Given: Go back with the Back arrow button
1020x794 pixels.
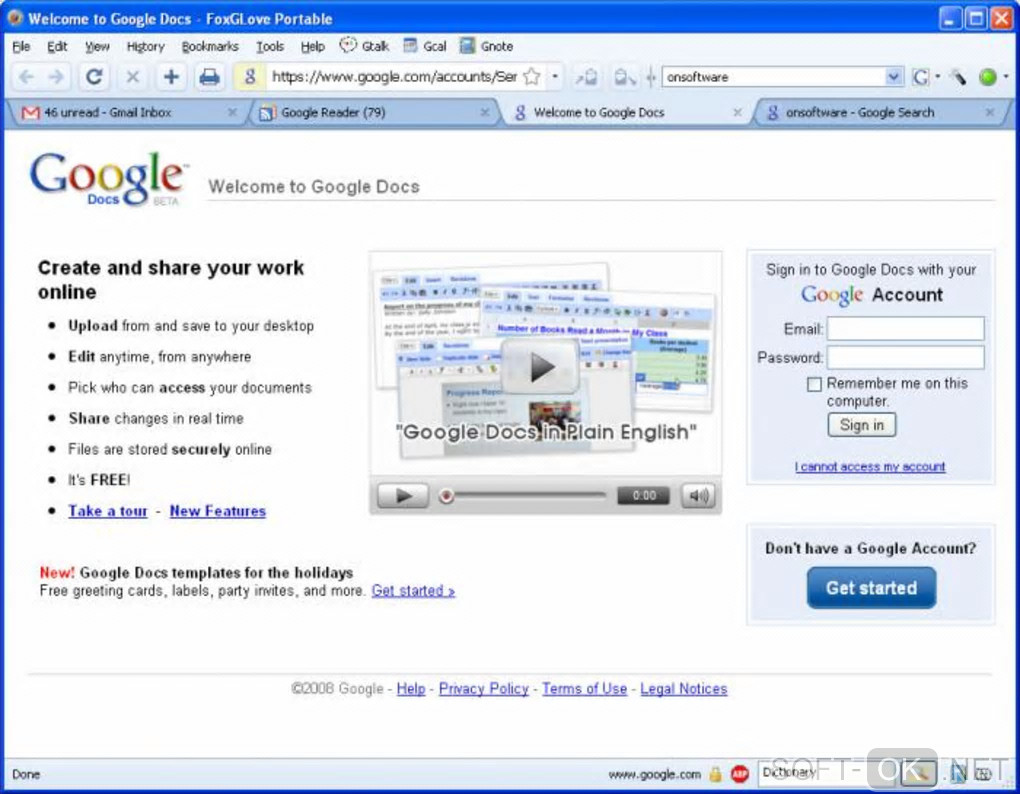Looking at the screenshot, I should tap(26, 77).
